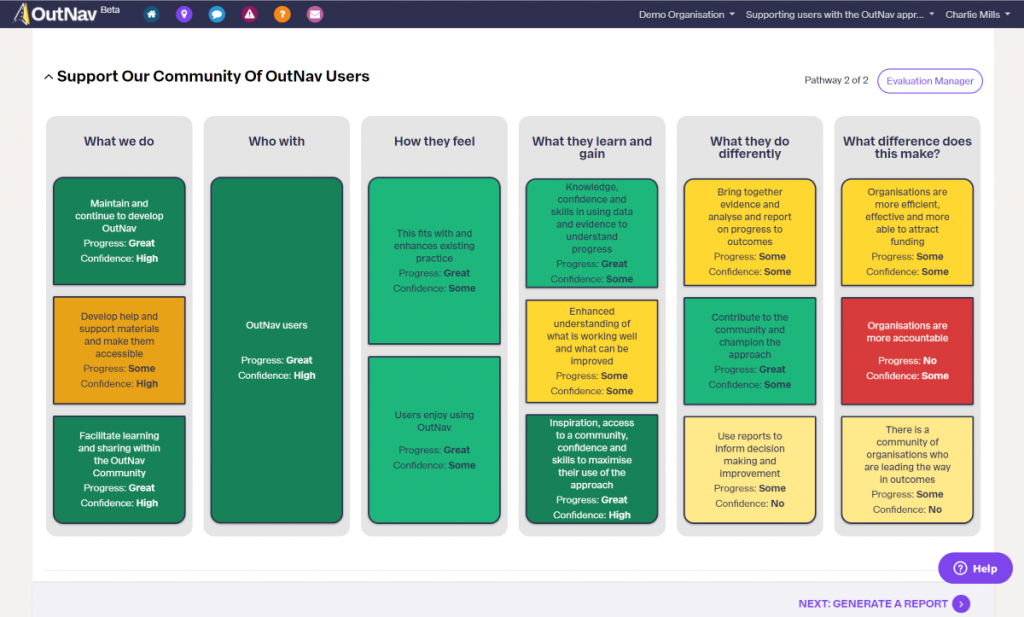Open the Enhanced understanding of what is working card
This screenshot has height=617, width=1024.
coord(592,351)
